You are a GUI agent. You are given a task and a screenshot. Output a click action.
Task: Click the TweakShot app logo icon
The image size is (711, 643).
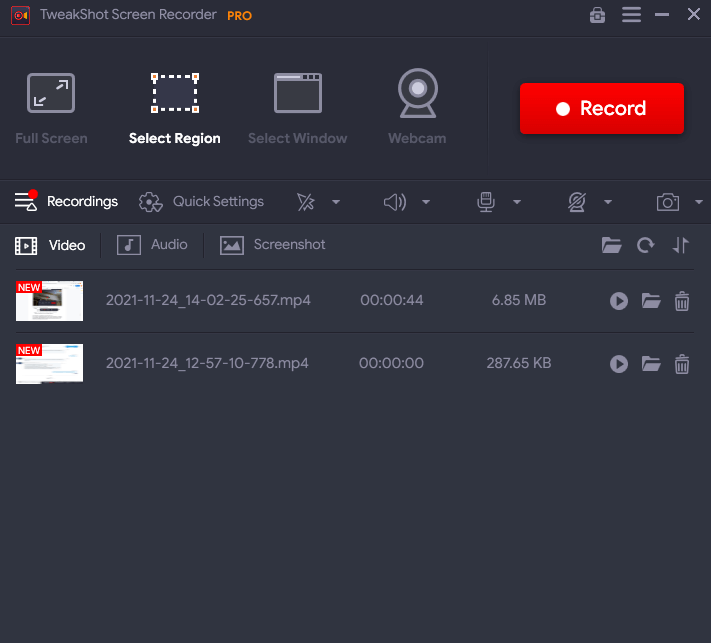click(20, 15)
